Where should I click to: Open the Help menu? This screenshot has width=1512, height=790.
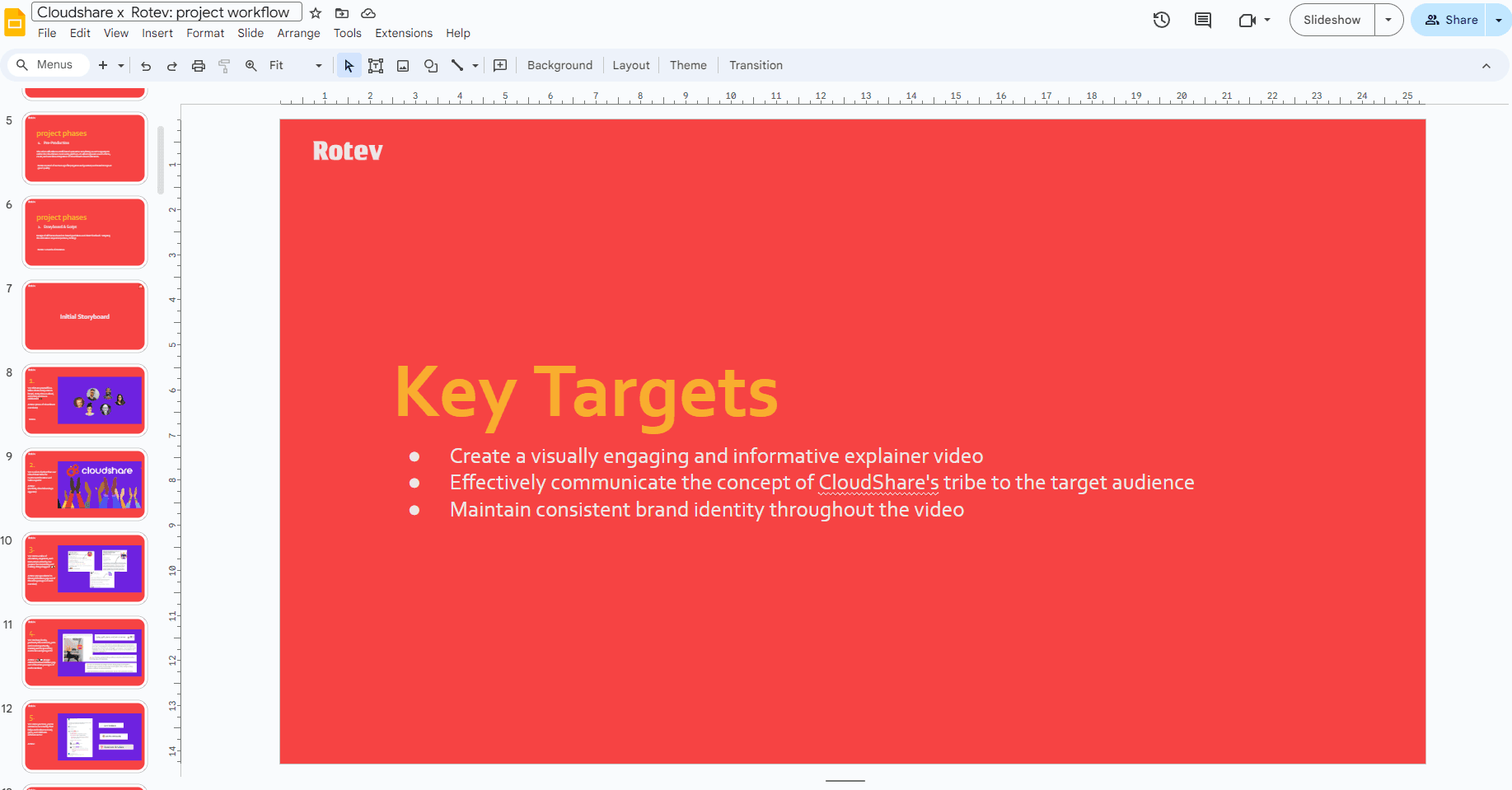[x=458, y=33]
